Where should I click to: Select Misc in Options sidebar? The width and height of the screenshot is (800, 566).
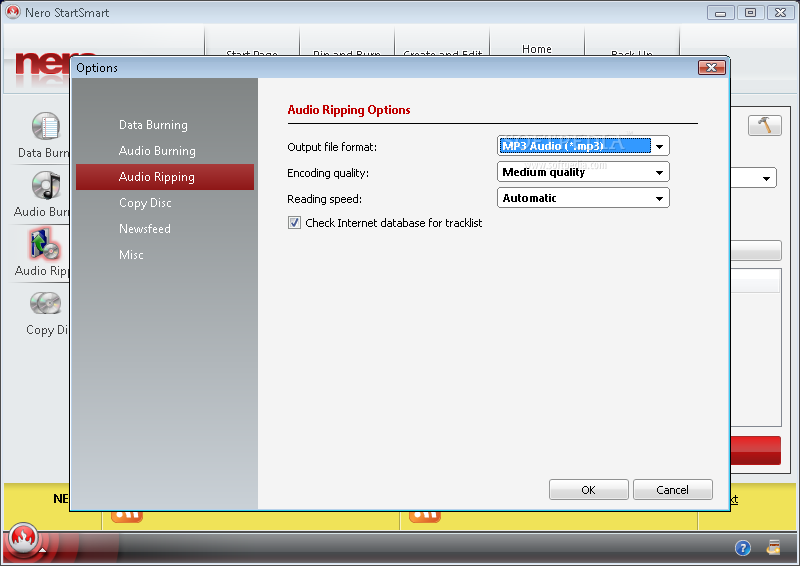click(x=131, y=255)
